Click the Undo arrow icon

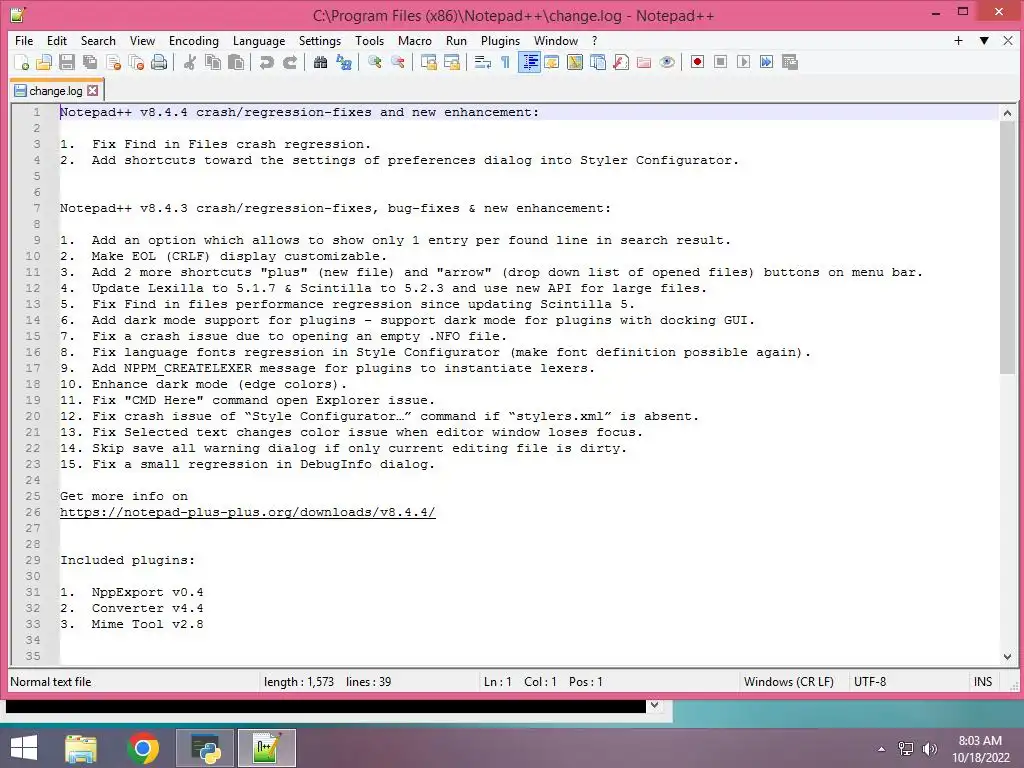point(266,62)
